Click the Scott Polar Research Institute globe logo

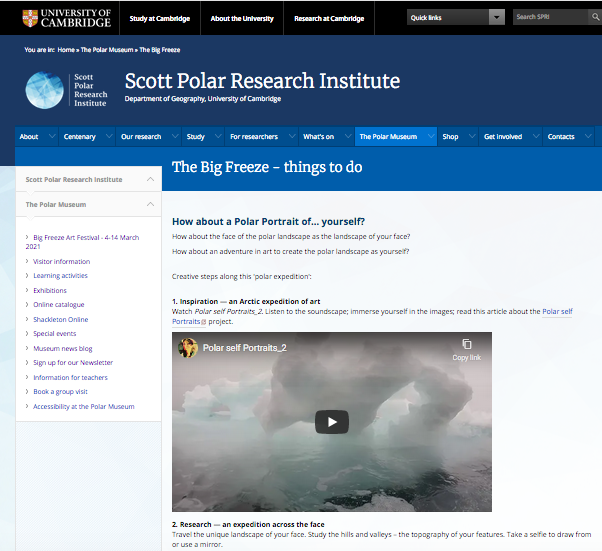pos(45,90)
